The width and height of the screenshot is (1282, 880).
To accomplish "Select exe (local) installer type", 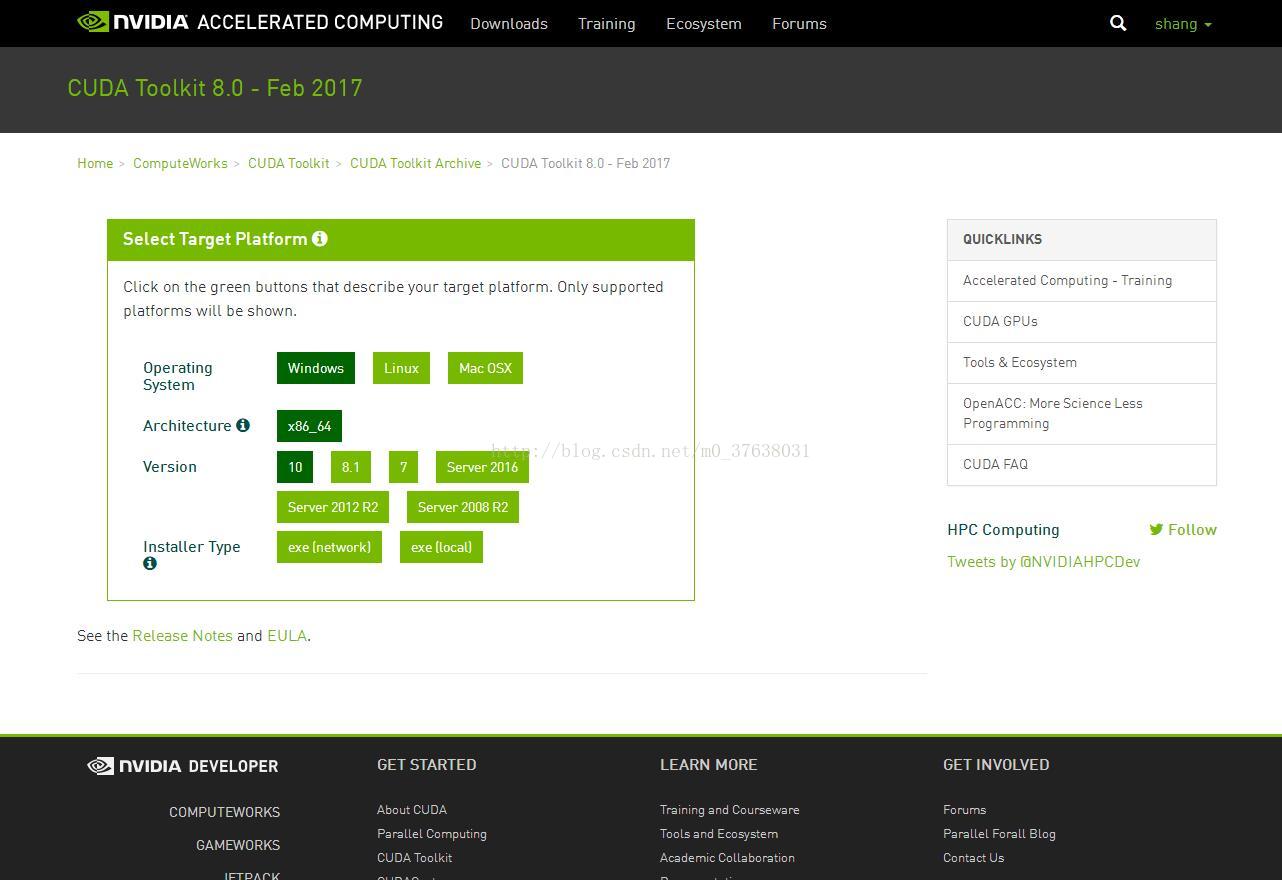I will (441, 547).
